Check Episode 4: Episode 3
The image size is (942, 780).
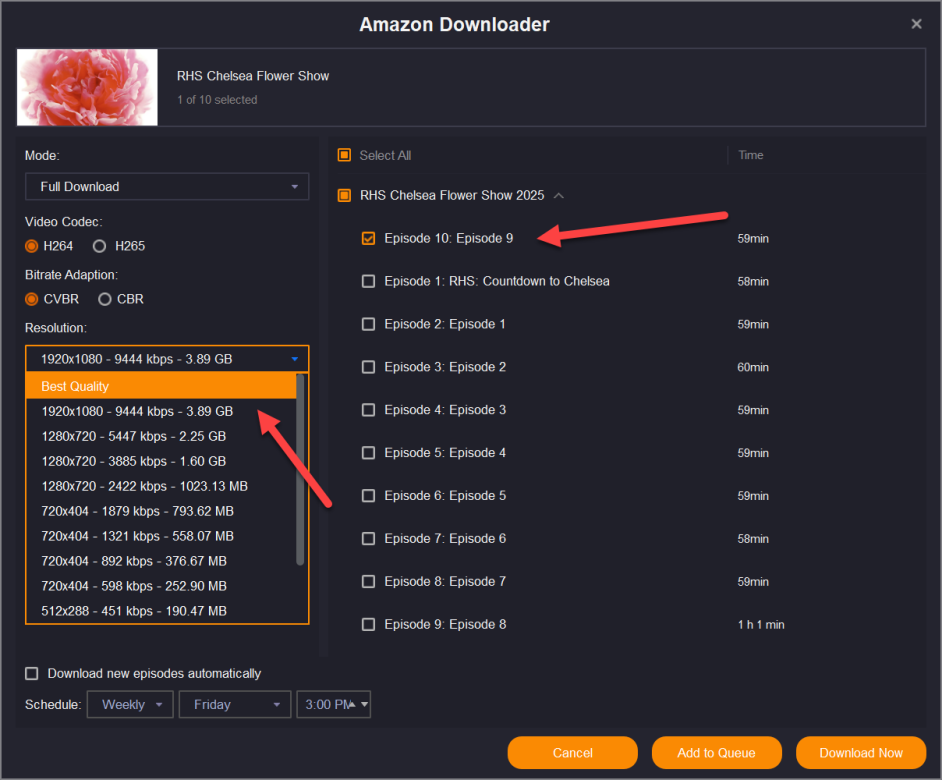[368, 410]
